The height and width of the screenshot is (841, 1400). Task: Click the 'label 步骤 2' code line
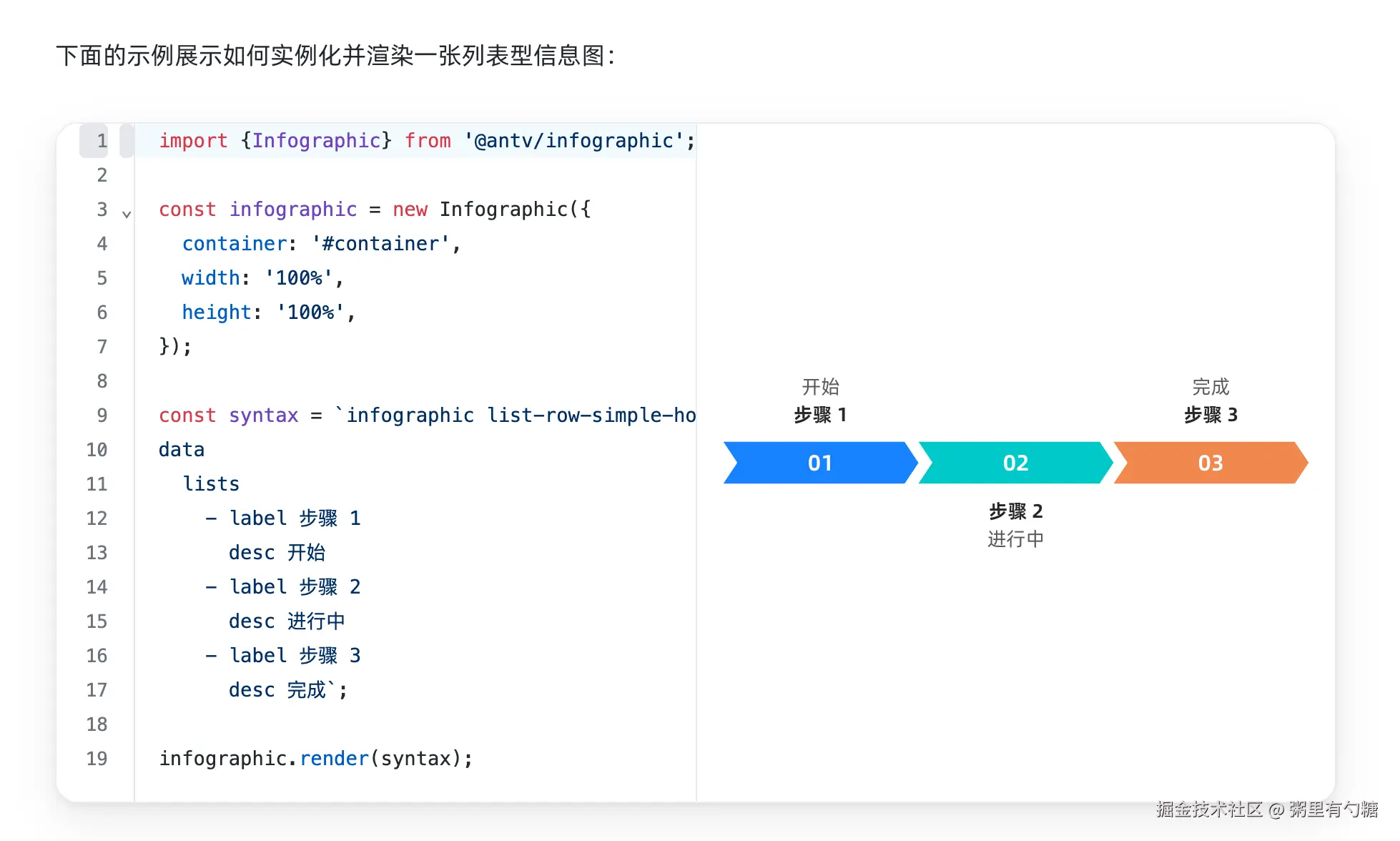[283, 587]
